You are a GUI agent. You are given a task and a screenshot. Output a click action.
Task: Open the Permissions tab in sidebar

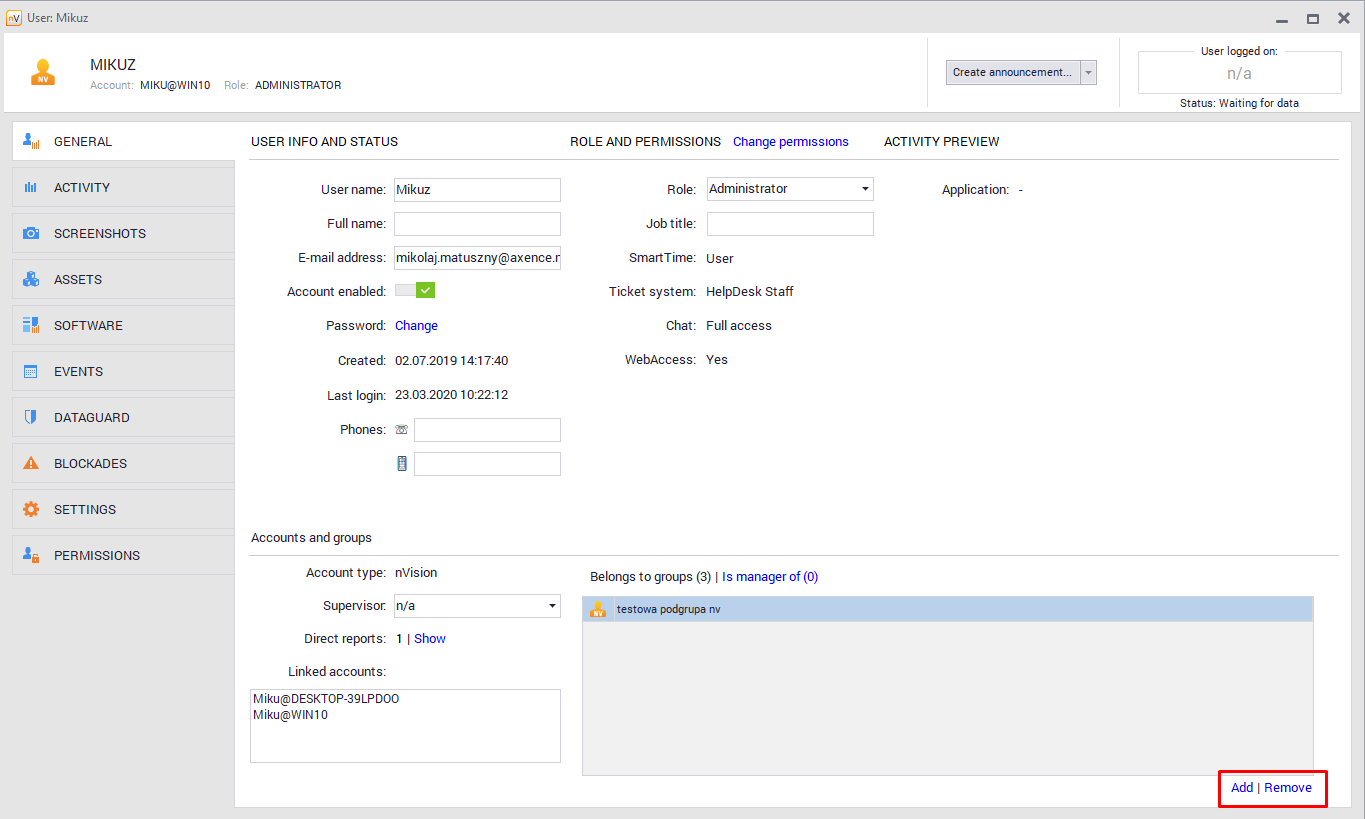(97, 556)
